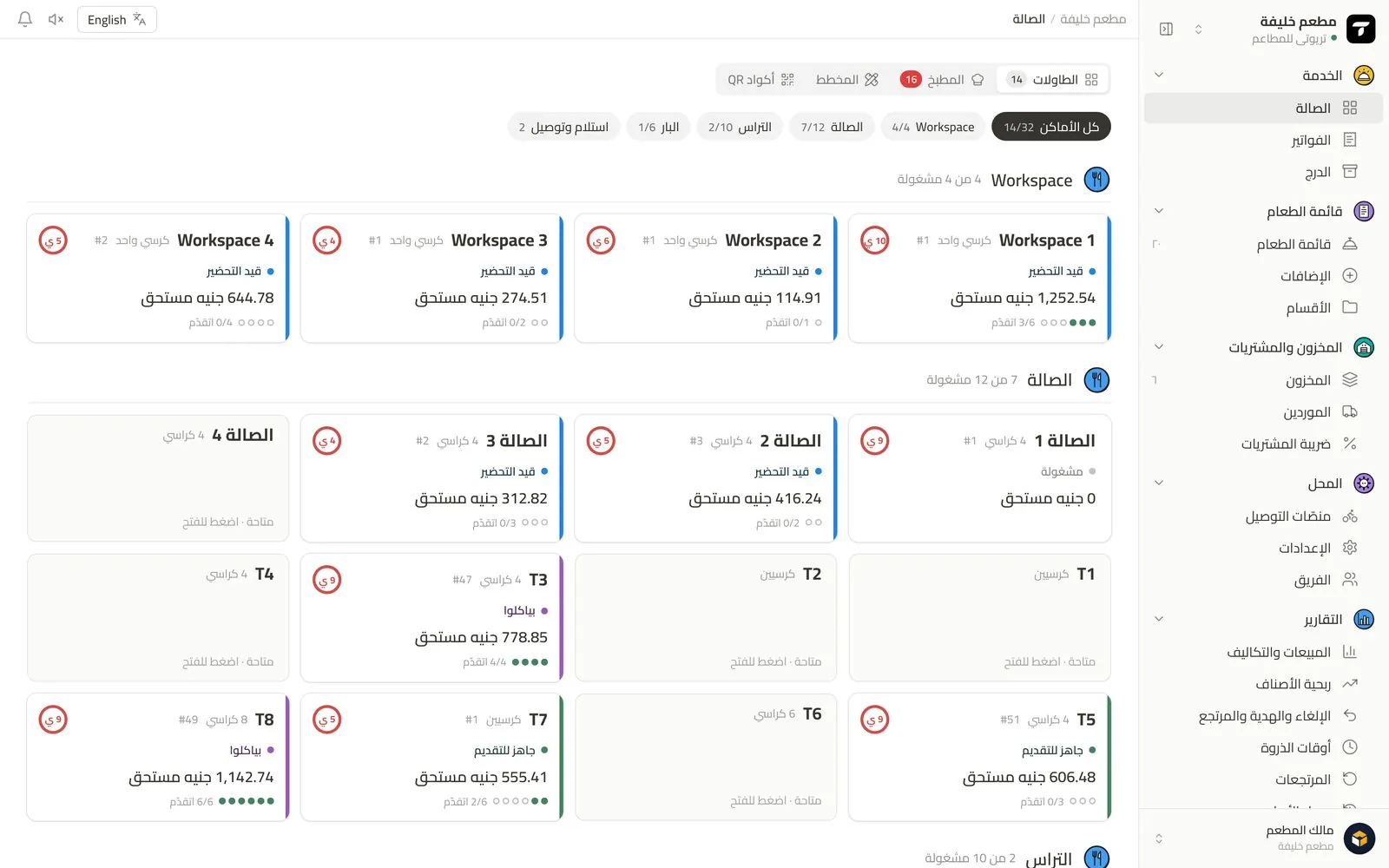Viewport: 1389px width, 868px height.
Task: Collapse the قائمة الطعام section chevron
Action: [1158, 211]
